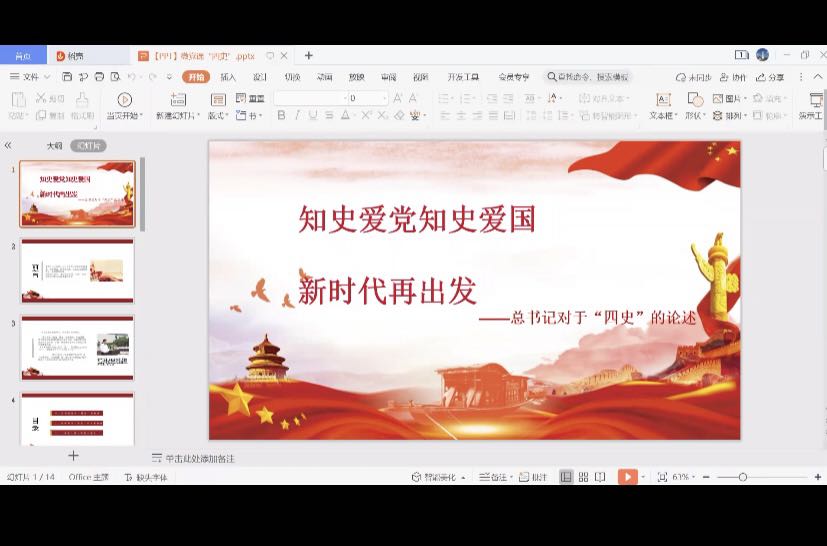This screenshot has height=546, width=827.
Task: Open the Insert (插入) ribbon tab
Action: 228,77
